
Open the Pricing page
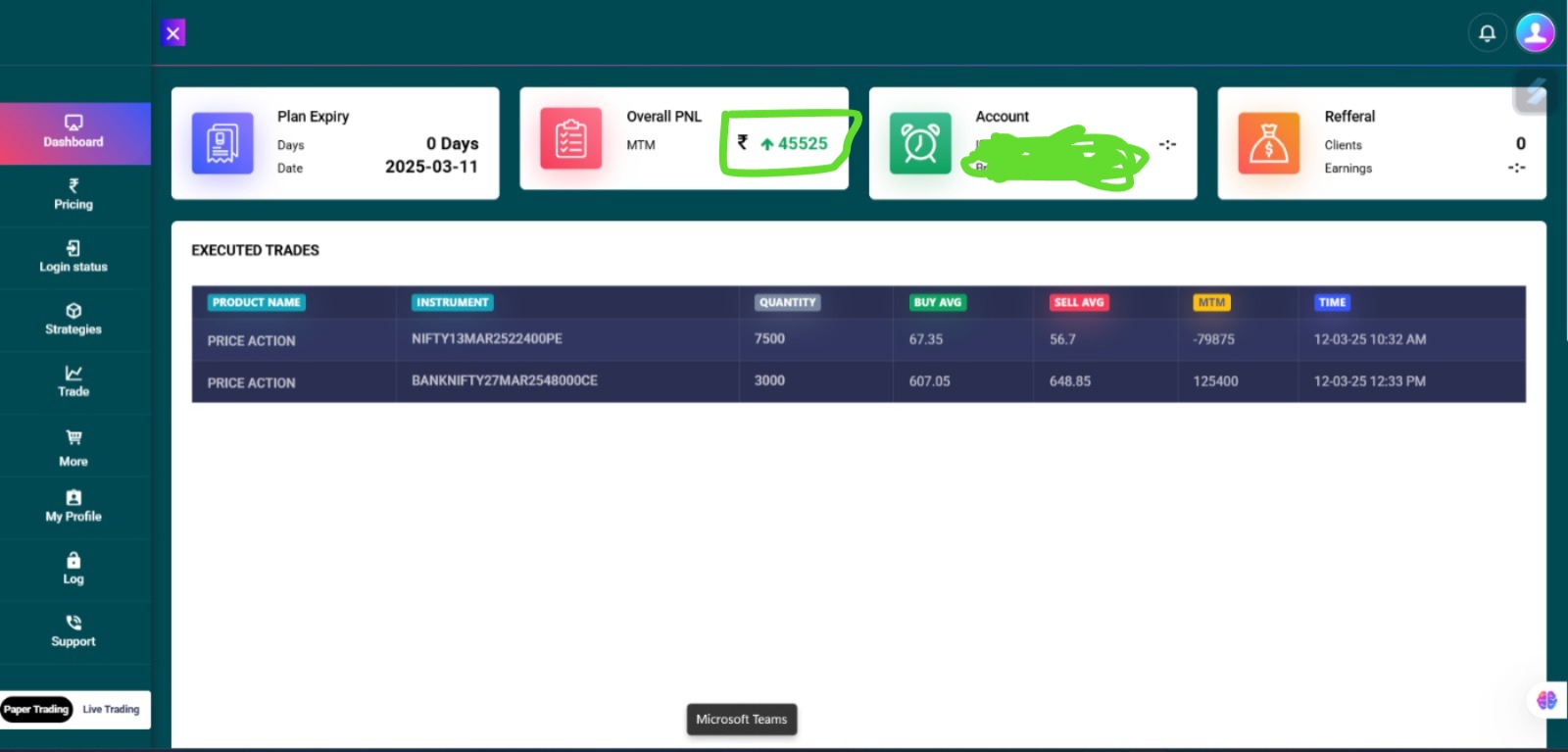coord(73,195)
